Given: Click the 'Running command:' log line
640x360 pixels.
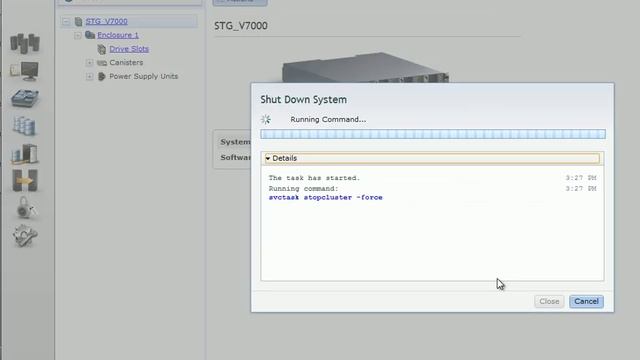Looking at the screenshot, I should pyautogui.click(x=304, y=189).
